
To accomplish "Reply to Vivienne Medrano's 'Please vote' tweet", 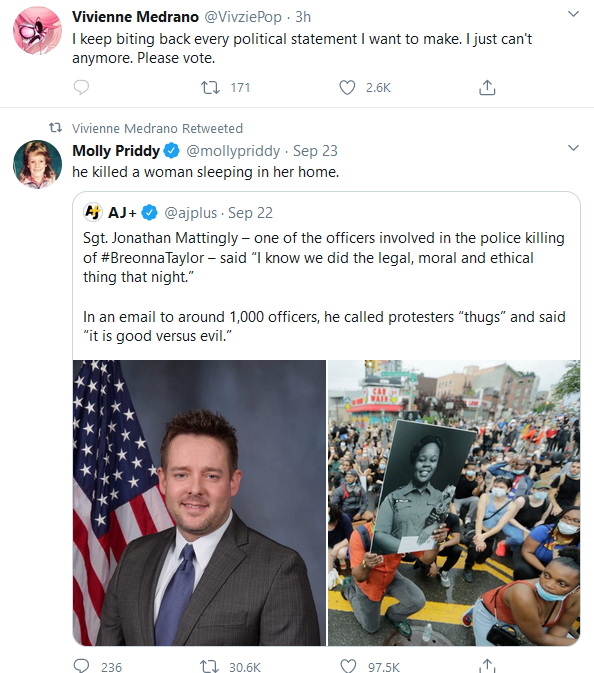I will 81,87.
